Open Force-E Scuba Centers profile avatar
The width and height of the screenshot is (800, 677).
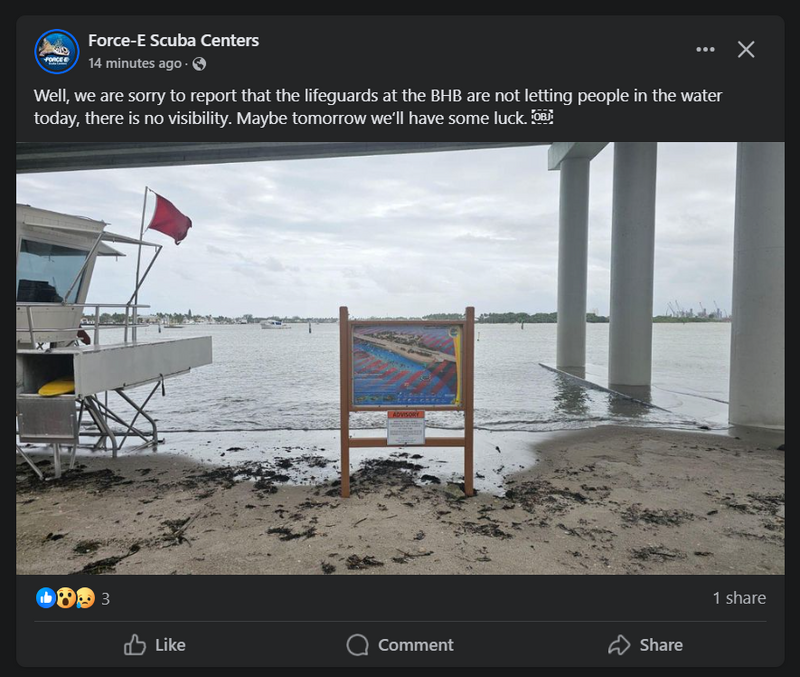point(56,51)
